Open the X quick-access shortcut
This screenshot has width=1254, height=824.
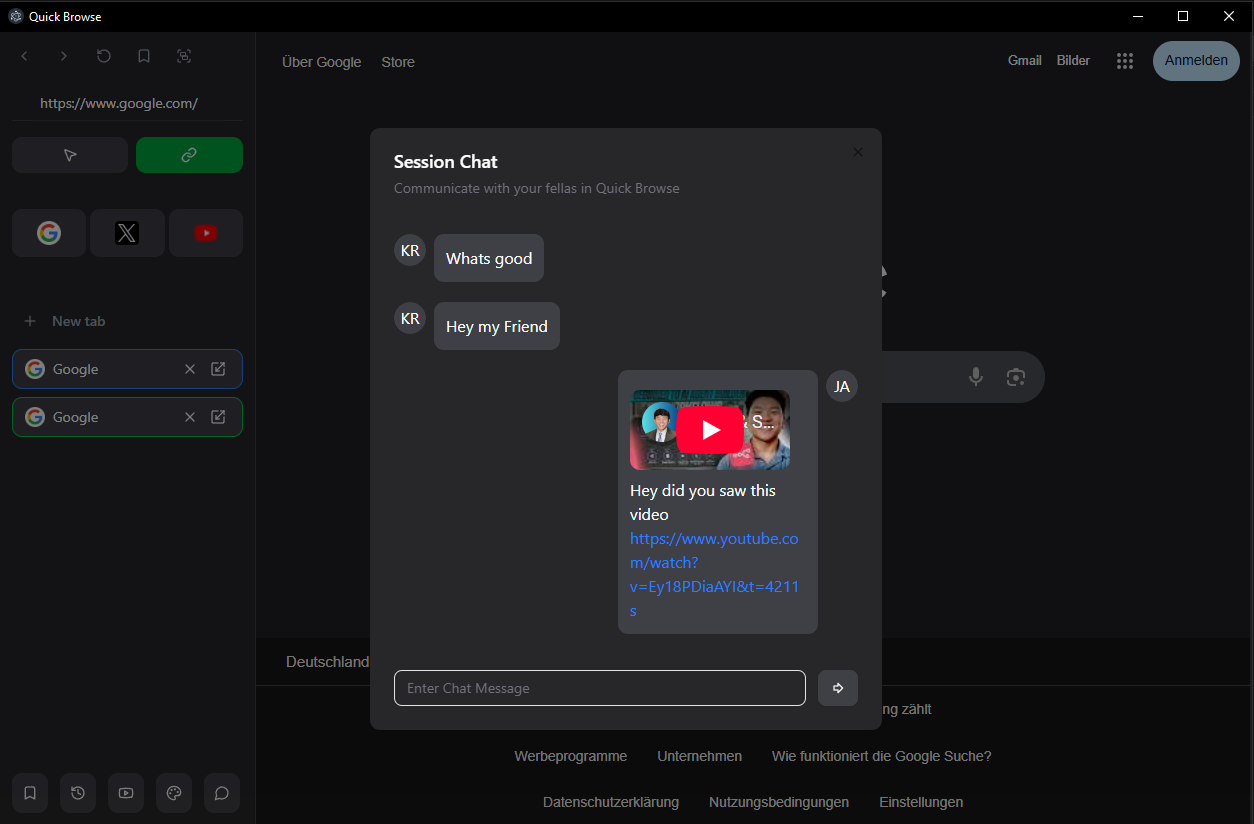click(127, 233)
